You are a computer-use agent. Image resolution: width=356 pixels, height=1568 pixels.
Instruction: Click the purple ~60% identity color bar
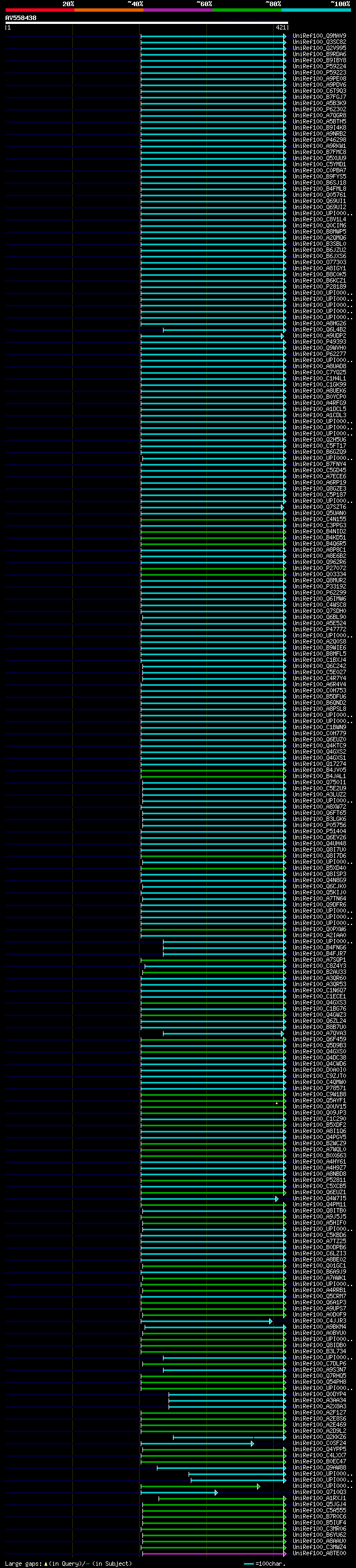(179, 11)
